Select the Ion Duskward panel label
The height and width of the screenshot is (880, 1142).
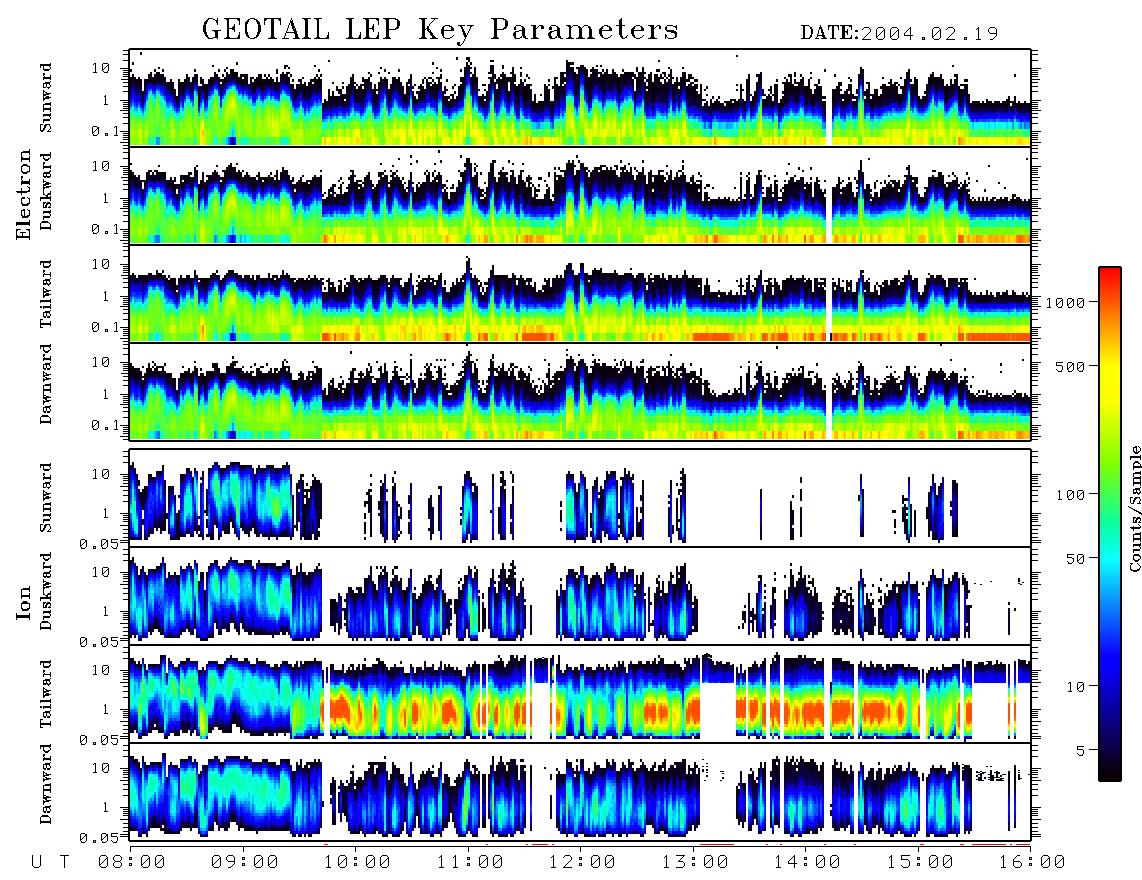[46, 591]
